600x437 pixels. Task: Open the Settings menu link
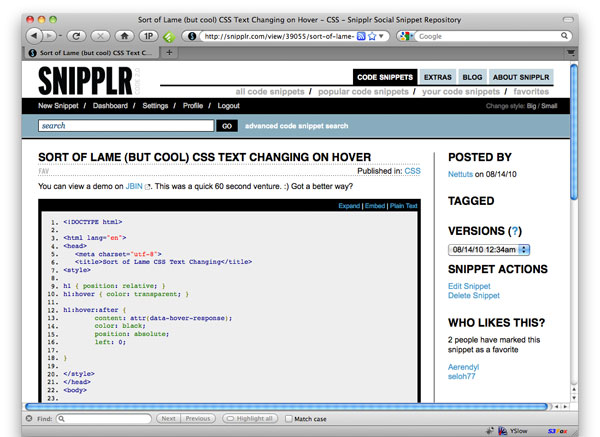(x=155, y=106)
